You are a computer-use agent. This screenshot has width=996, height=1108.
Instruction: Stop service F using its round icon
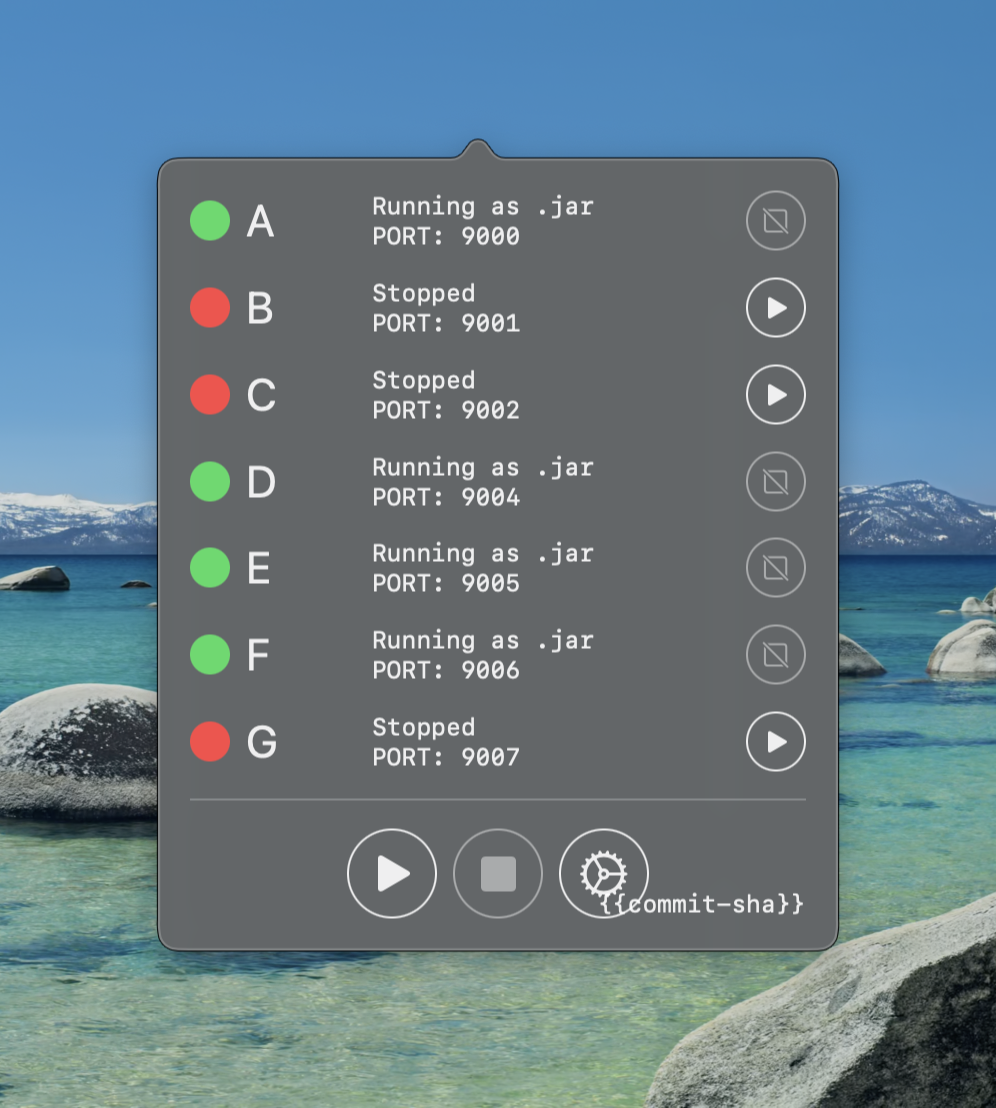775,655
